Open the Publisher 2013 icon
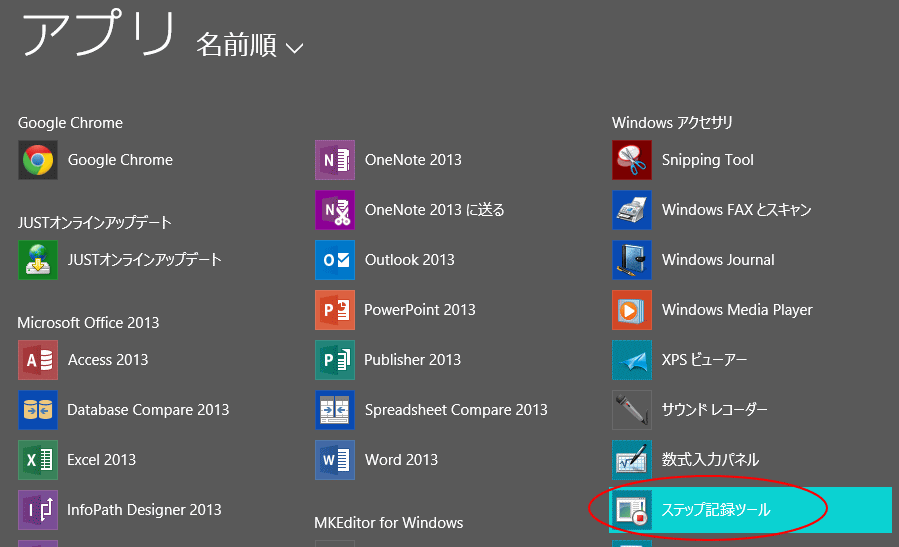Viewport: 899px width, 547px height. click(x=335, y=360)
